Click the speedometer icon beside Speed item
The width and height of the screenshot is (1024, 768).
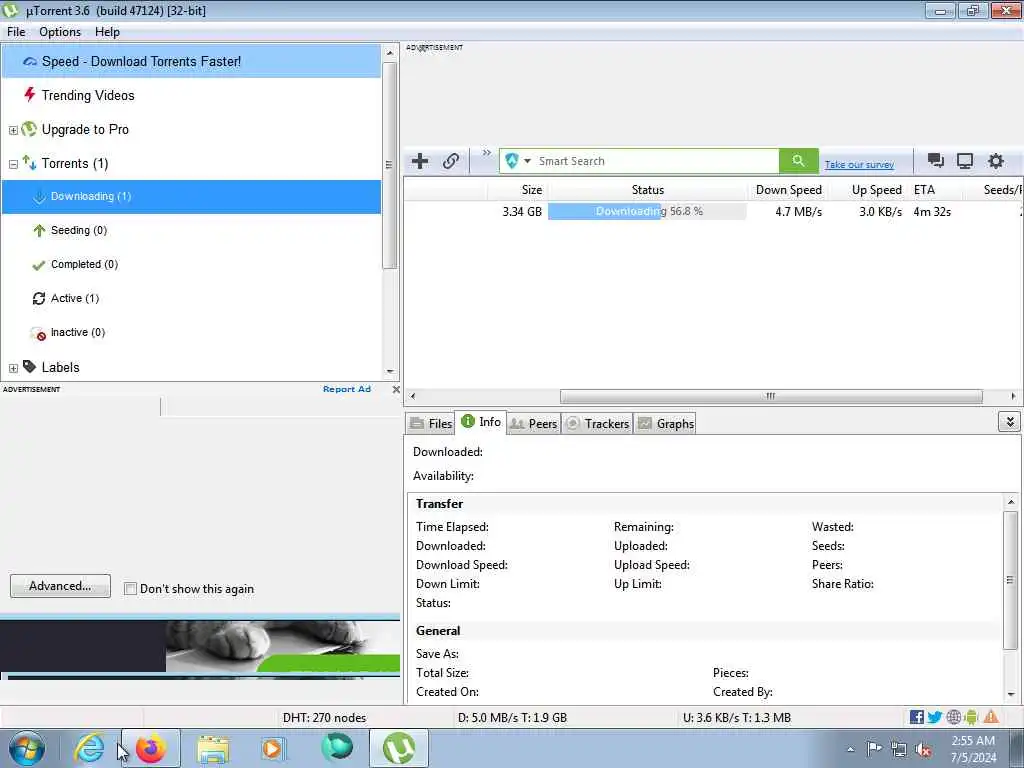tap(29, 61)
